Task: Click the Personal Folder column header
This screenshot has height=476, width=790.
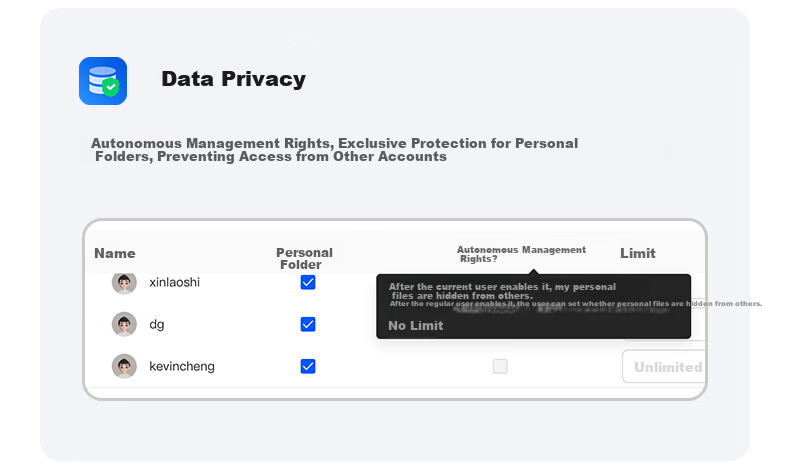Action: (x=304, y=258)
